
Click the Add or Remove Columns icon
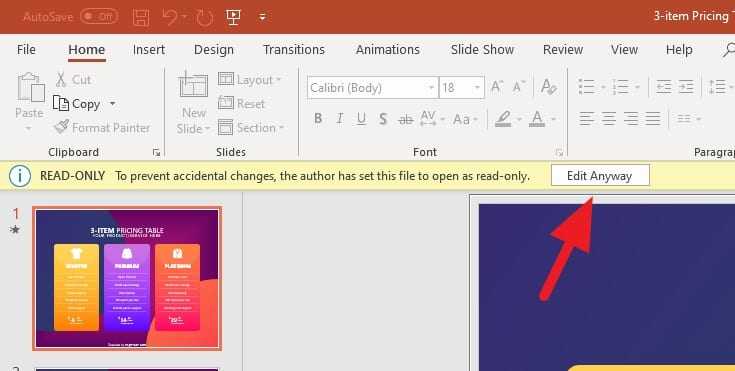tap(684, 119)
